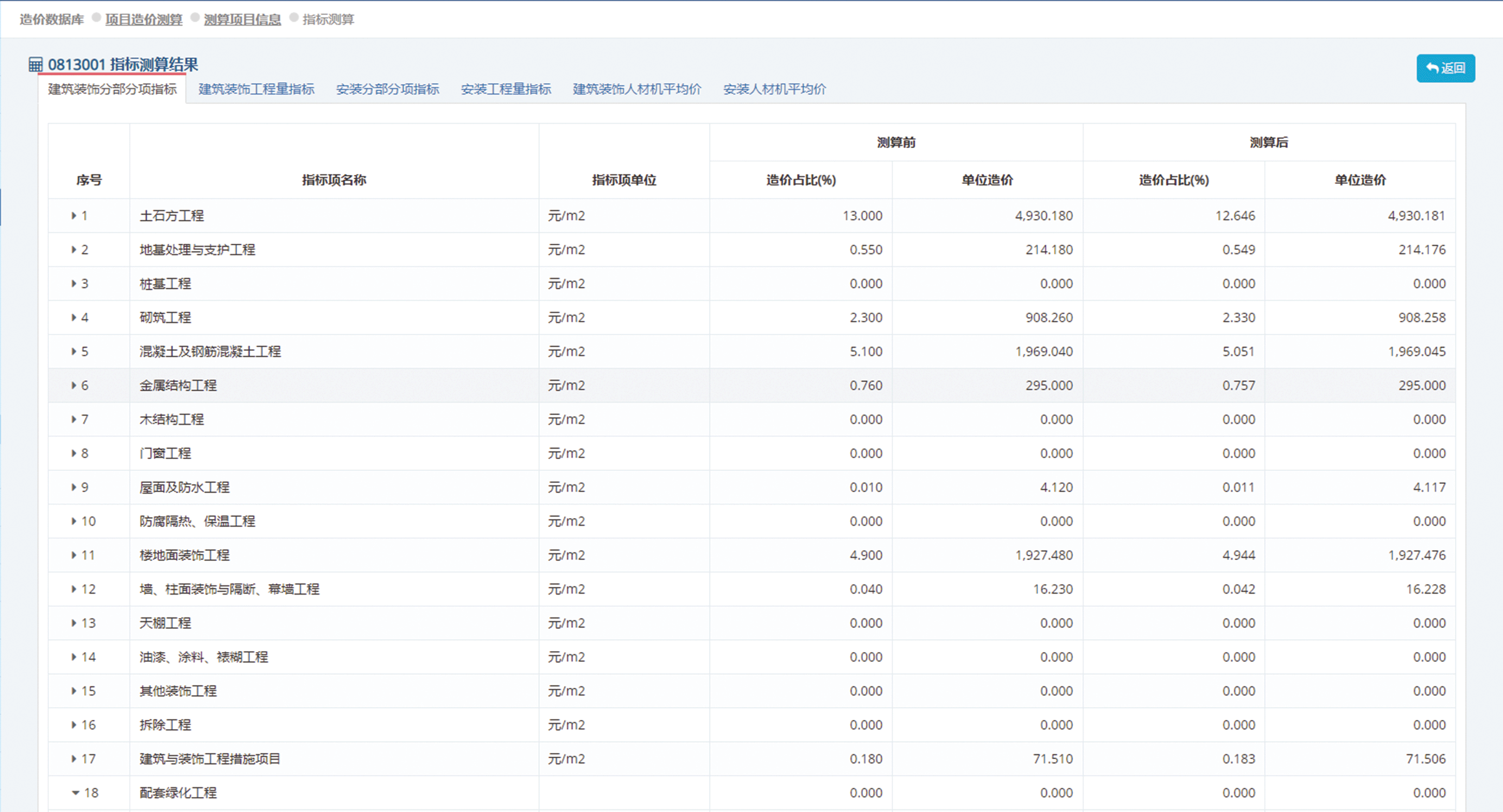
Task: Click the 返回 back button
Action: pos(1445,68)
